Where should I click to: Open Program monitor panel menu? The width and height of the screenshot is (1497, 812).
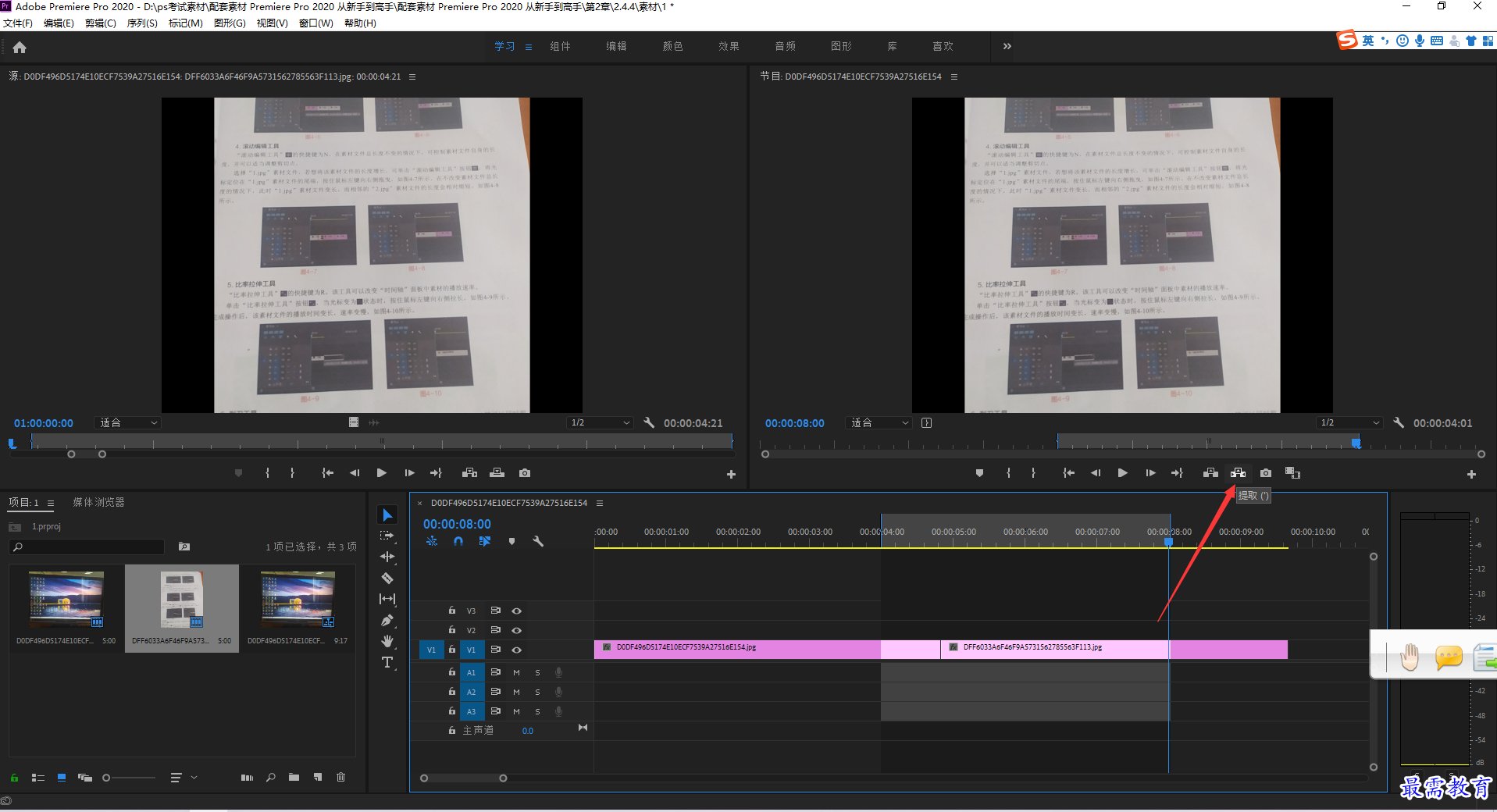click(x=954, y=77)
